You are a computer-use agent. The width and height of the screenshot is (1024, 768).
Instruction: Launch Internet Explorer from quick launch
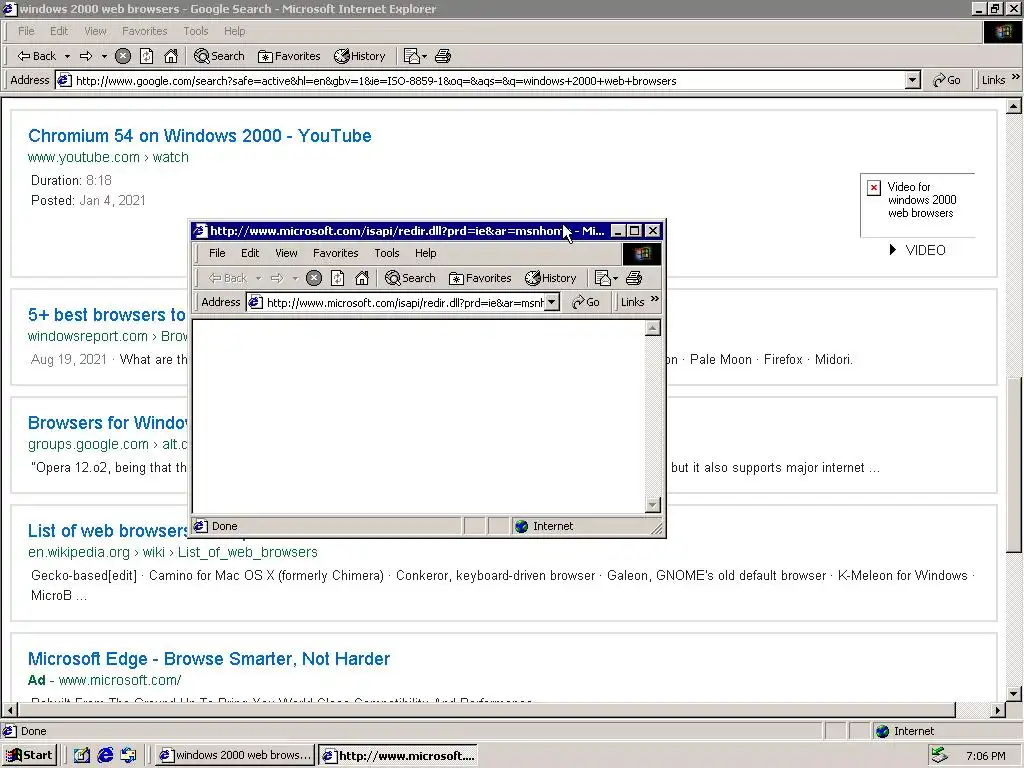coord(105,756)
